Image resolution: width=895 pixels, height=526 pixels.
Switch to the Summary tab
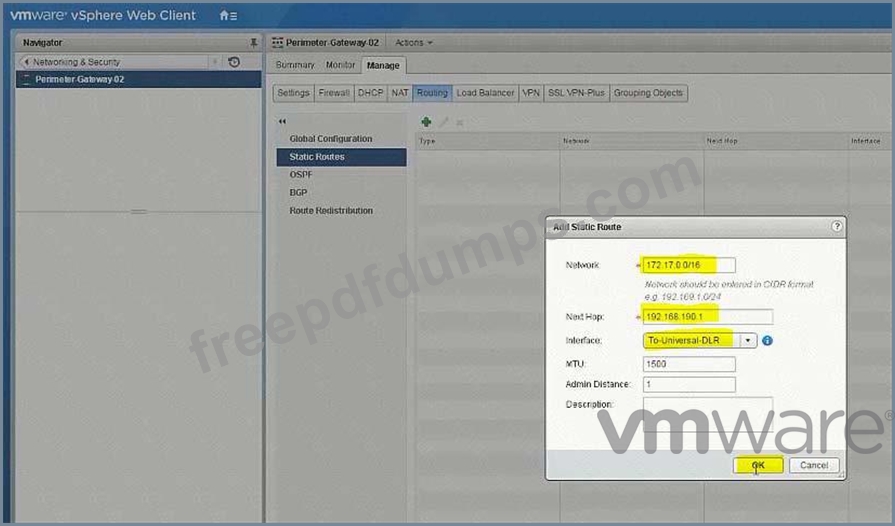[295, 65]
